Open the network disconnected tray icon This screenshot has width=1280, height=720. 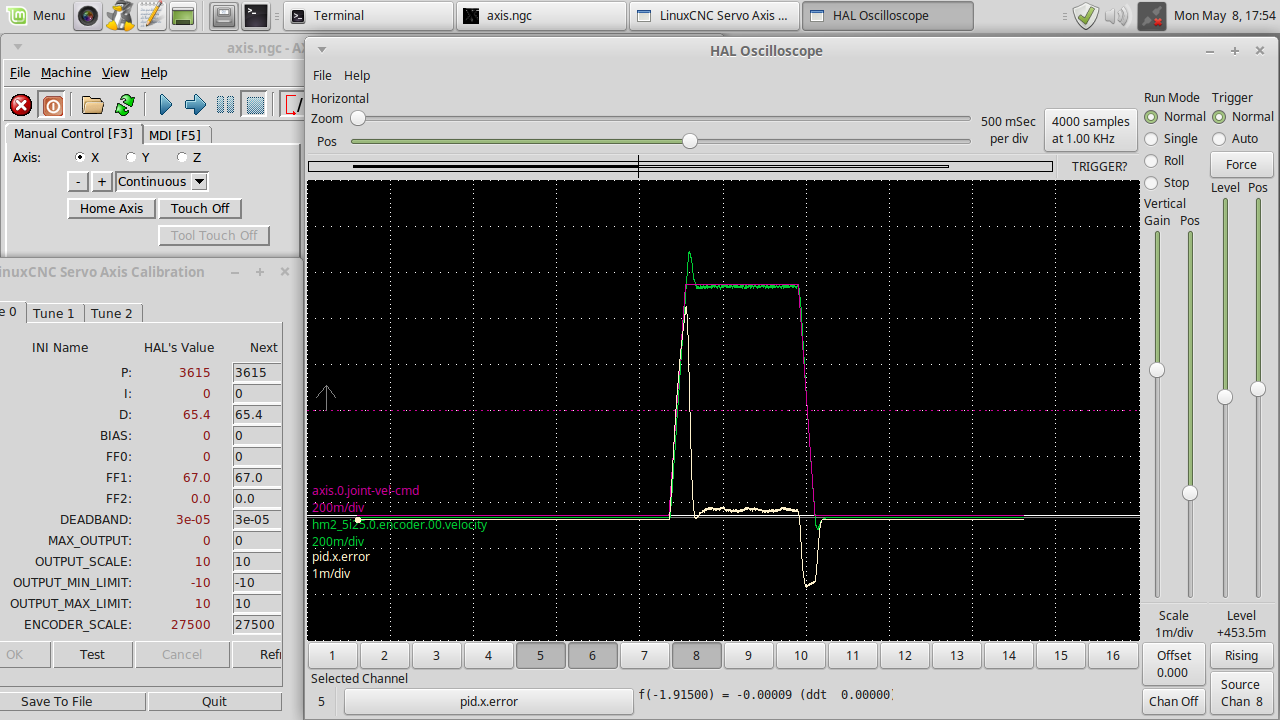1152,15
